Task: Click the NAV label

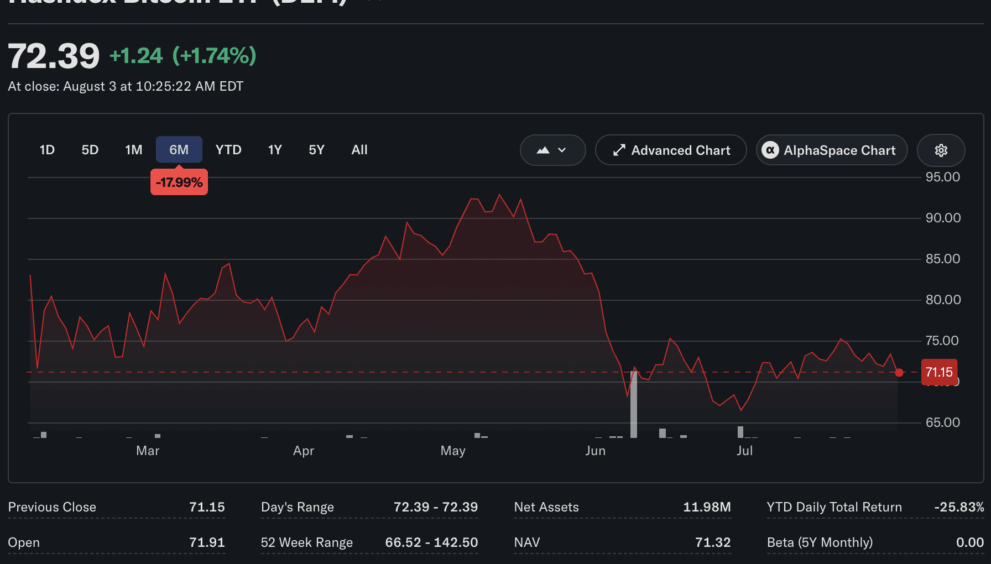Action: (x=527, y=543)
